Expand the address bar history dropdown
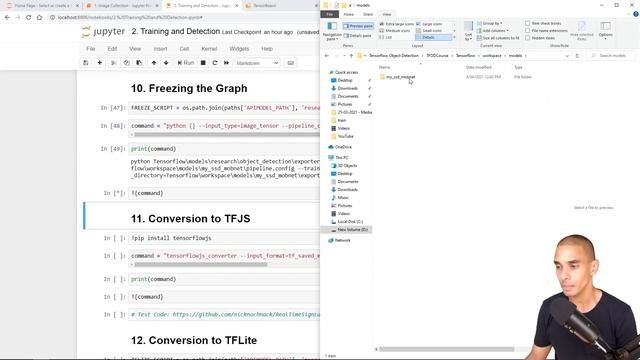The image size is (640, 360). click(x=567, y=56)
